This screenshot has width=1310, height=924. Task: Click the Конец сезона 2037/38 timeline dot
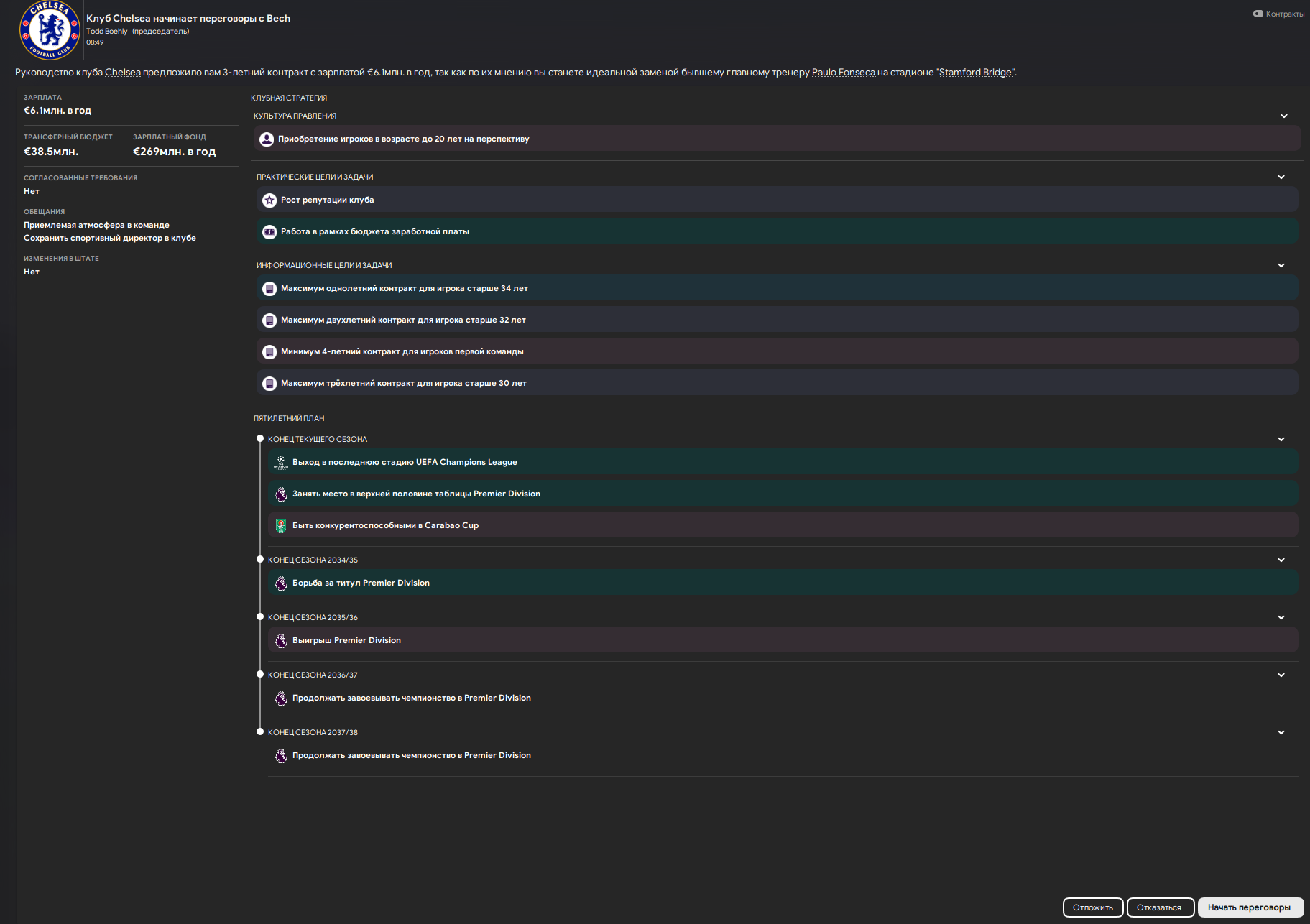coord(260,732)
